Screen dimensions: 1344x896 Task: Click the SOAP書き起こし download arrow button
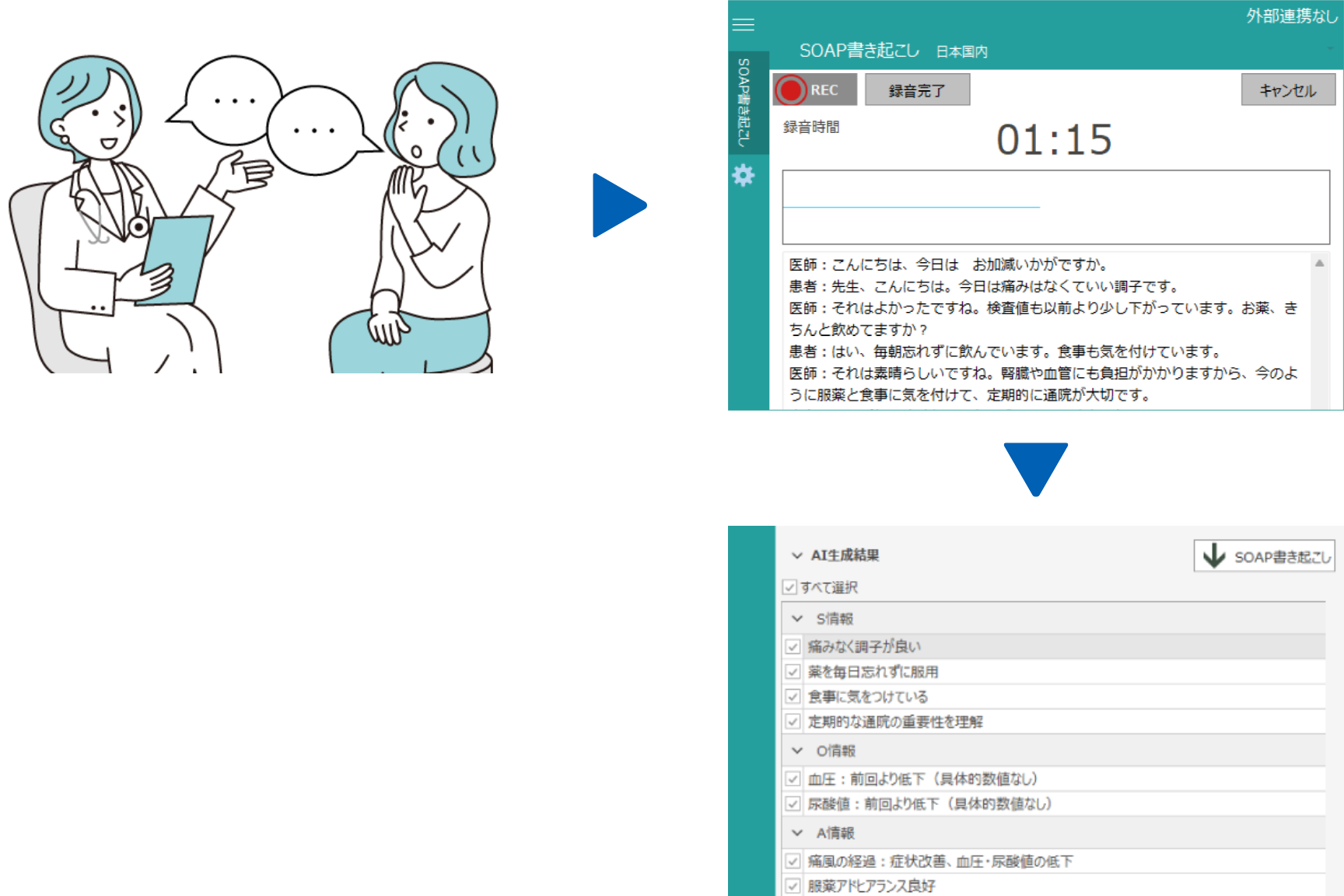point(1264,556)
